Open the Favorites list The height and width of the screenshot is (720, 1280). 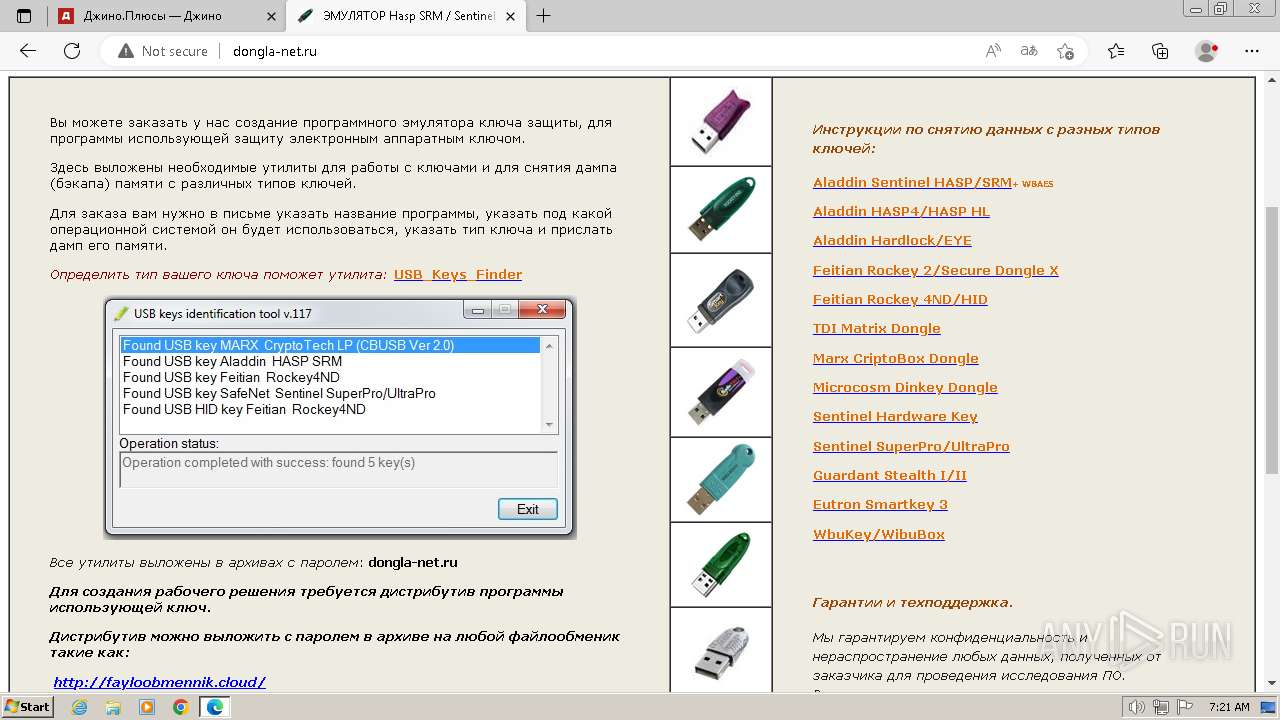click(x=1116, y=51)
